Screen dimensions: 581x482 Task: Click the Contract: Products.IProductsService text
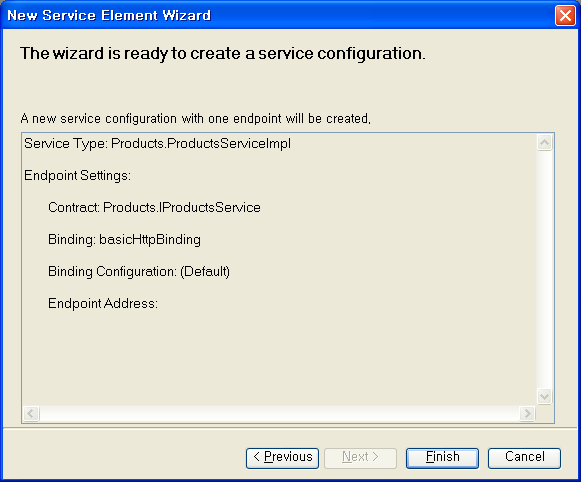coord(154,207)
